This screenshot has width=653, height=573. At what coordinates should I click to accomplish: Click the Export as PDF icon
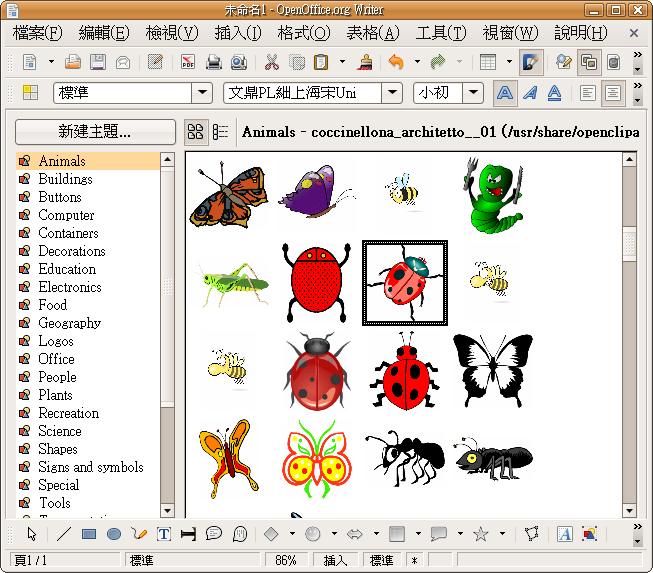186,62
